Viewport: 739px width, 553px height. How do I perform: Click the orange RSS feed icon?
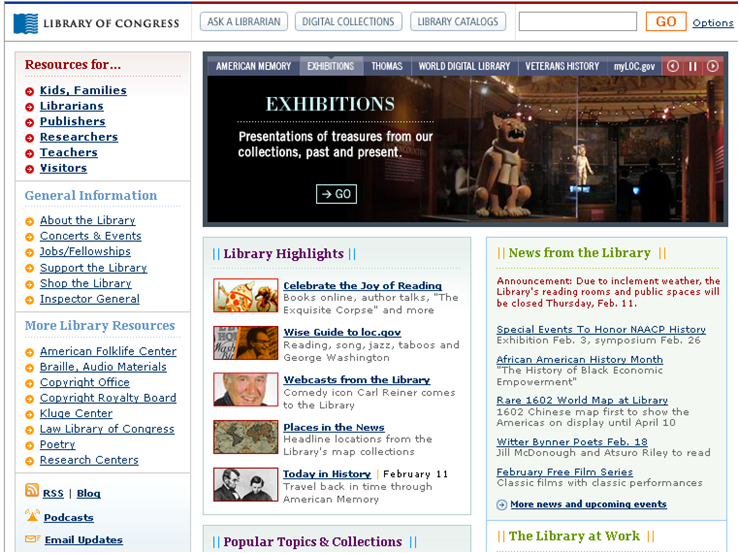32,490
